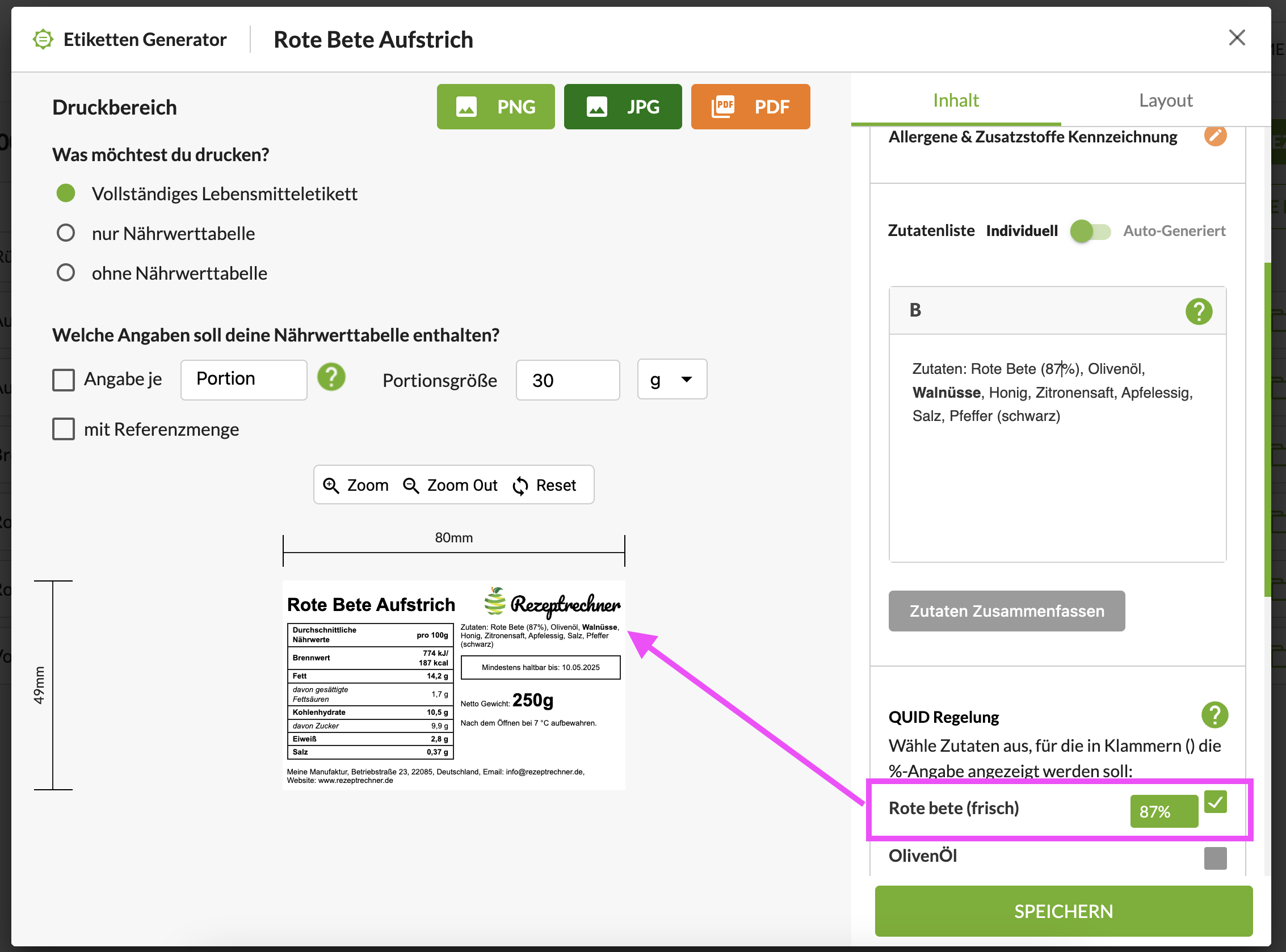
Task: Select the nur Nährwerttabelle option
Action: 66,233
